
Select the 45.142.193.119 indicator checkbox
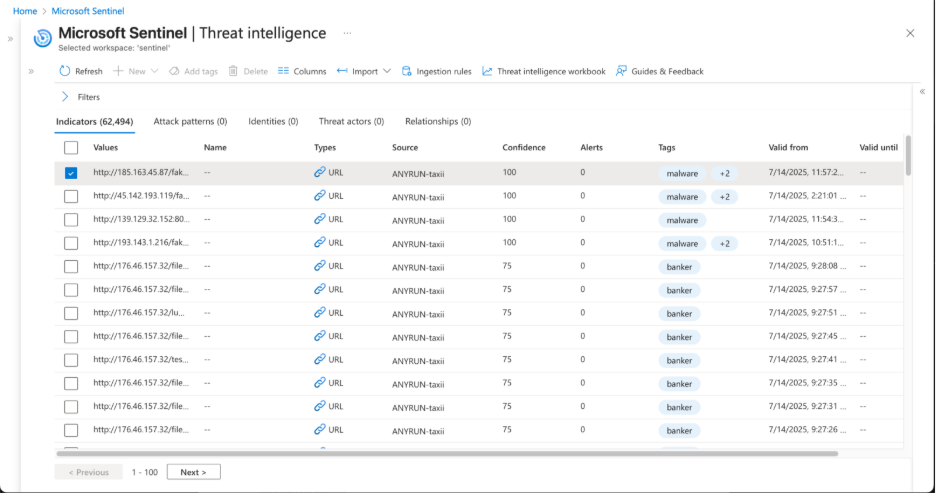71,196
